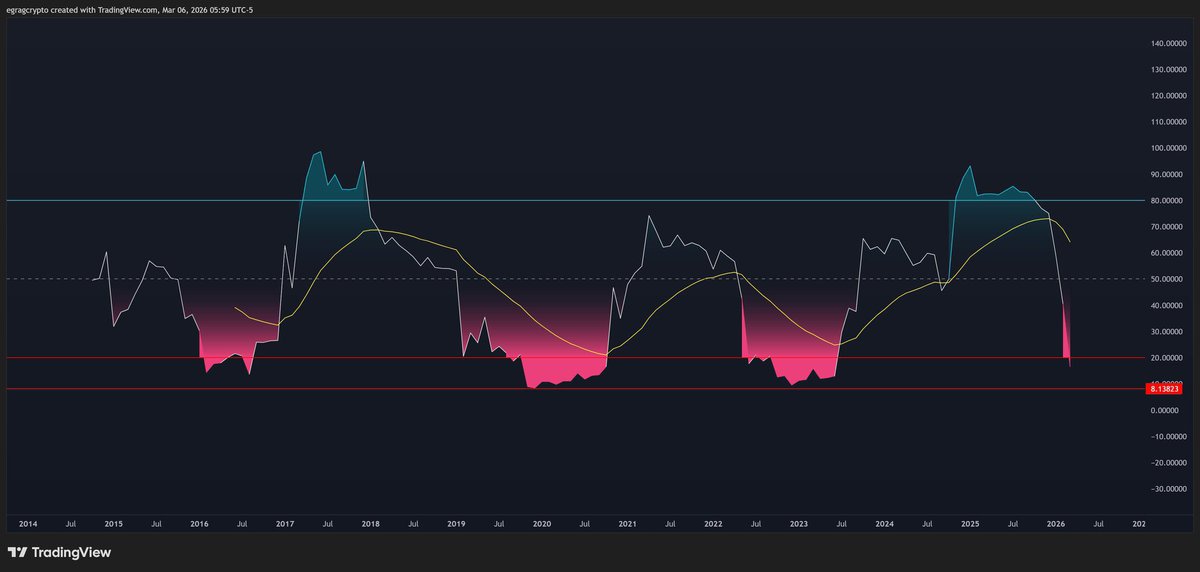
Task: Click the 20.00000 price axis label
Action: (x=1169, y=358)
